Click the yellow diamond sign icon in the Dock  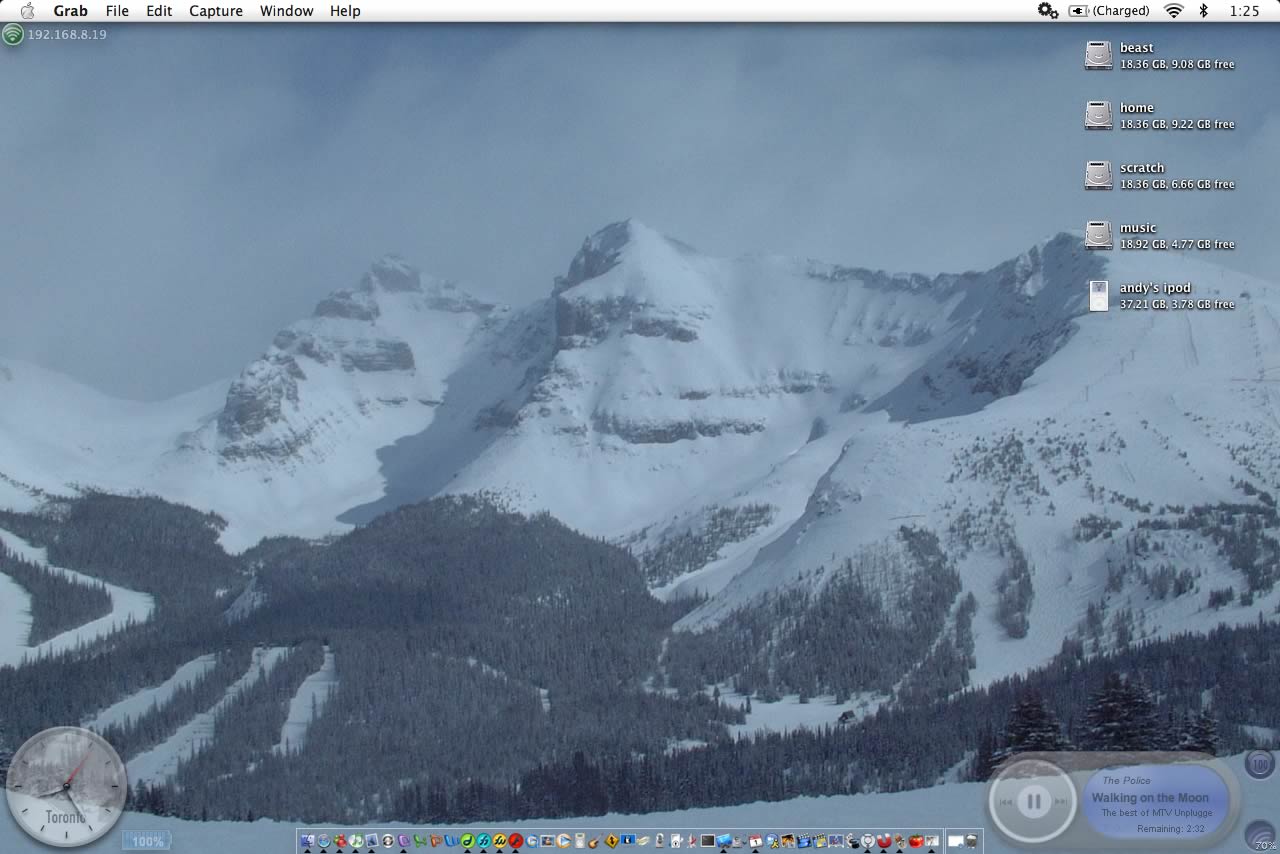[x=611, y=841]
